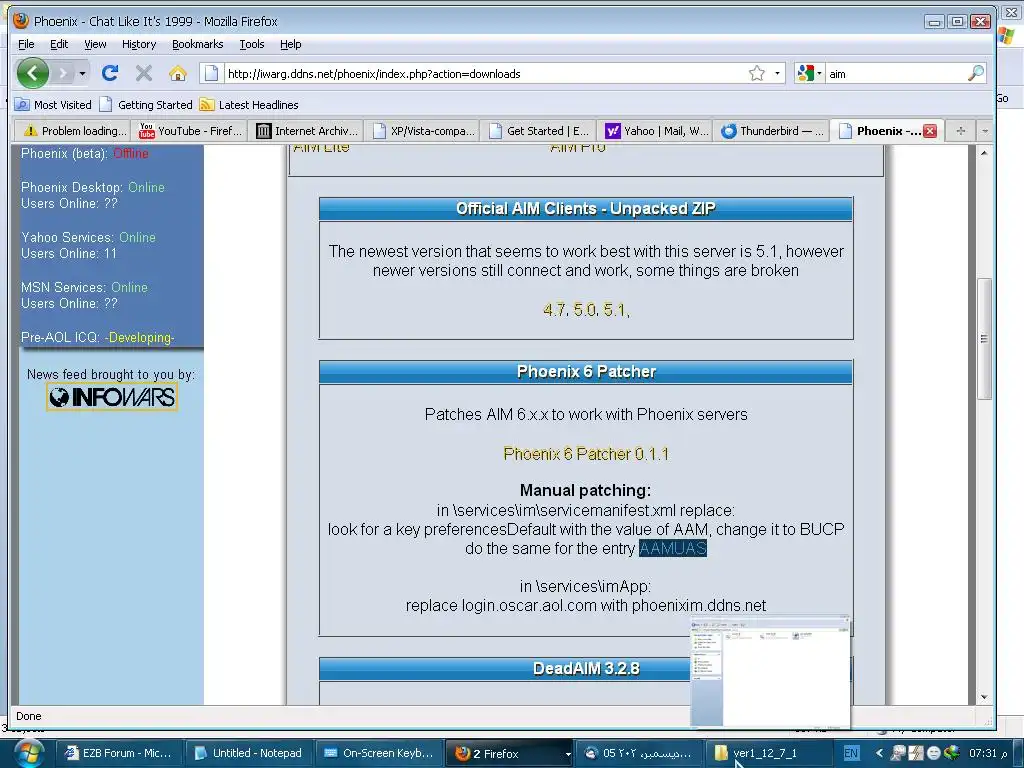Switch to the Problem loading tab
Screen dimensions: 1024x768
pyautogui.click(x=72, y=131)
